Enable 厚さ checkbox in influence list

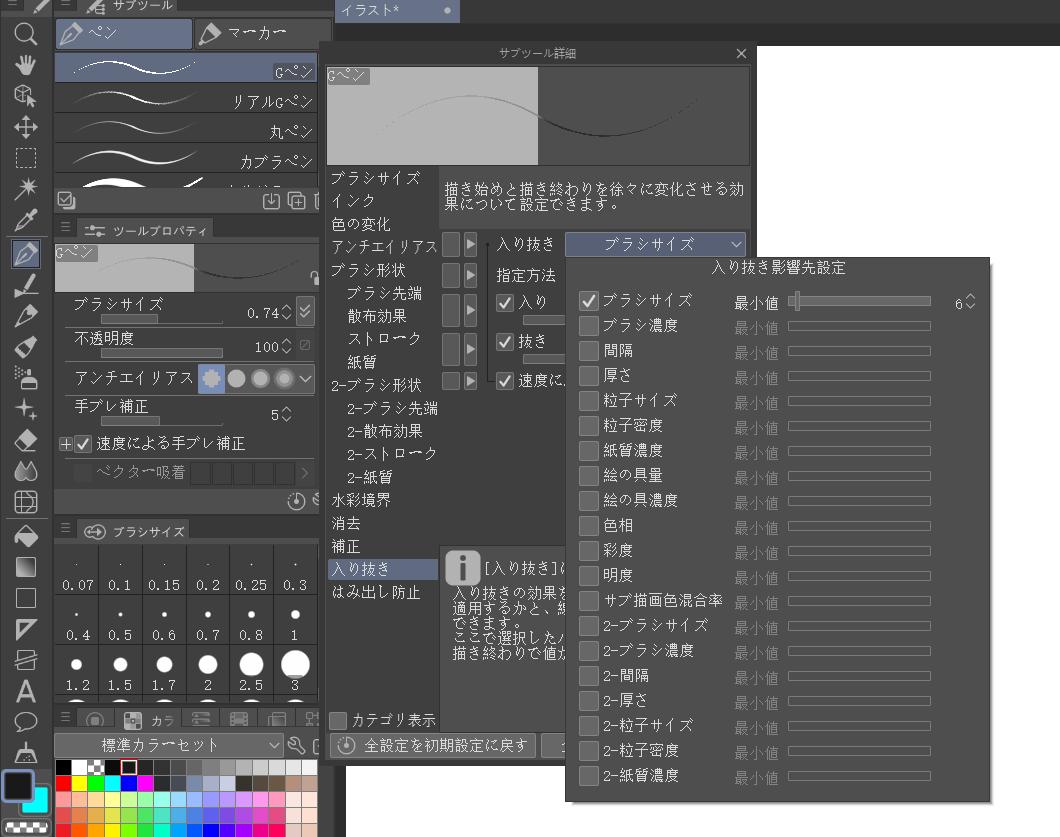589,375
